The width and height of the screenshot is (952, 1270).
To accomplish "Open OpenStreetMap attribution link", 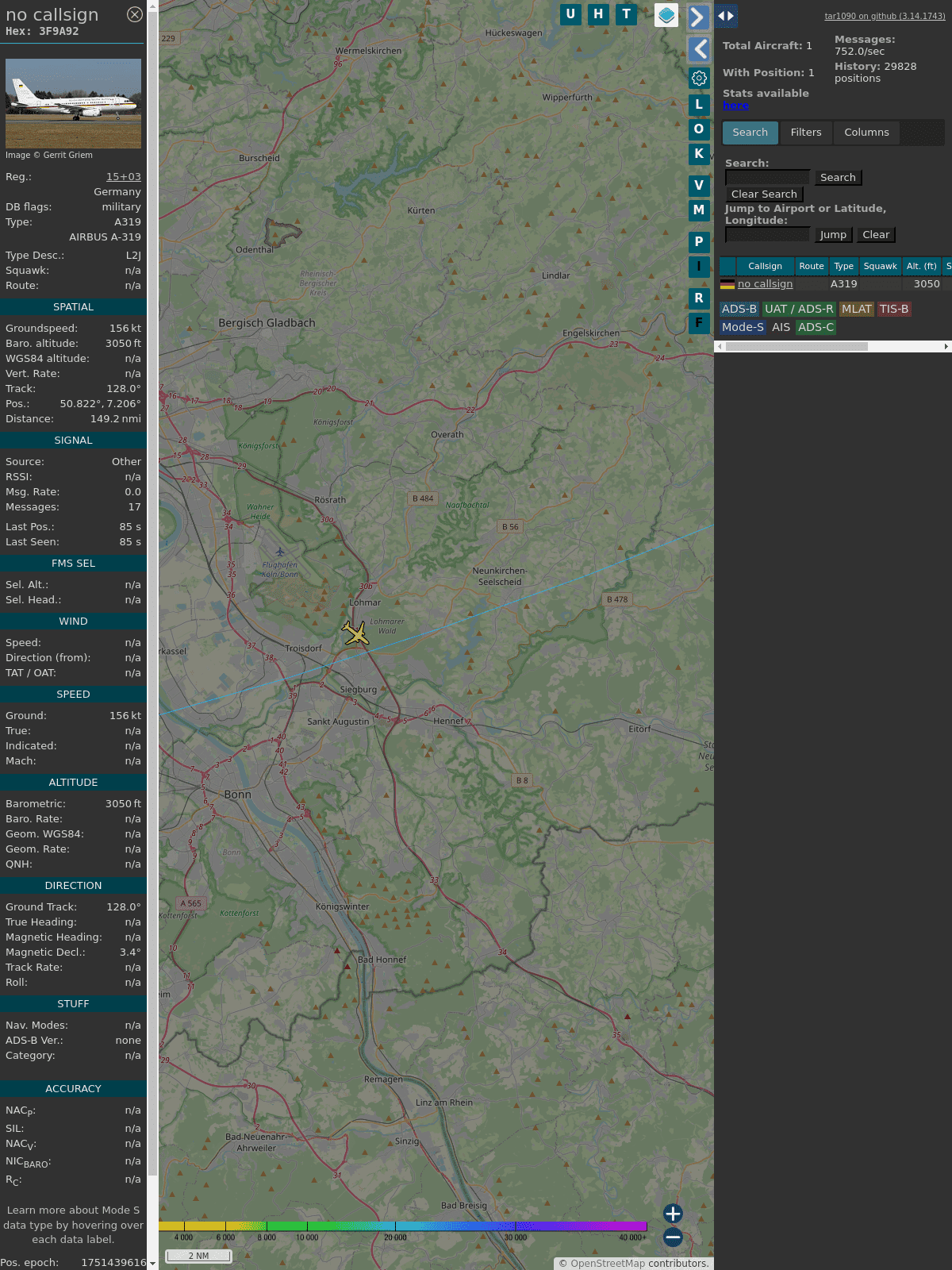I will 608,1264.
